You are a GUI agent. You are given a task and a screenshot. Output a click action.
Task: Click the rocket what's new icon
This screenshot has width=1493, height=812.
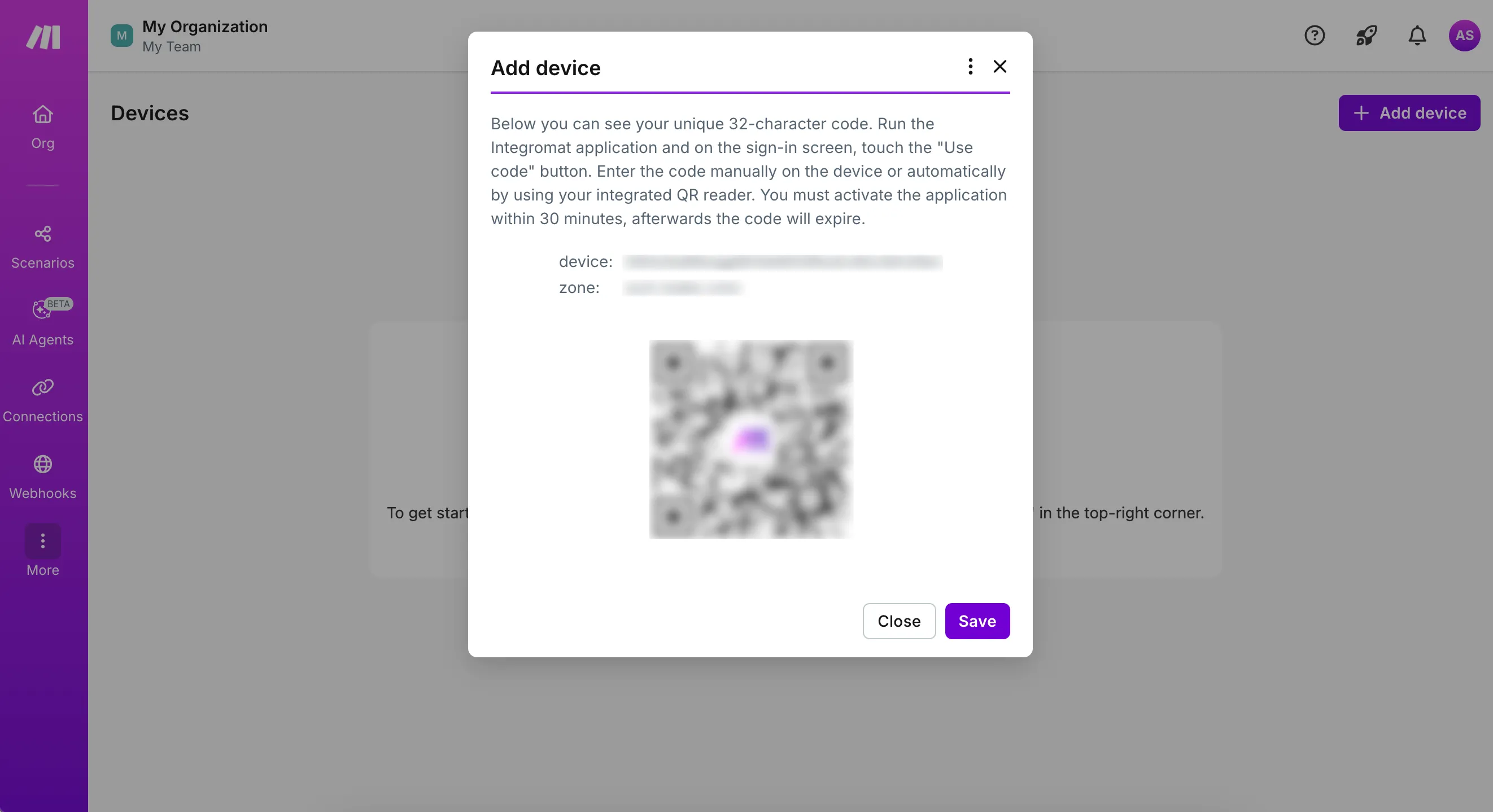pyautogui.click(x=1366, y=36)
